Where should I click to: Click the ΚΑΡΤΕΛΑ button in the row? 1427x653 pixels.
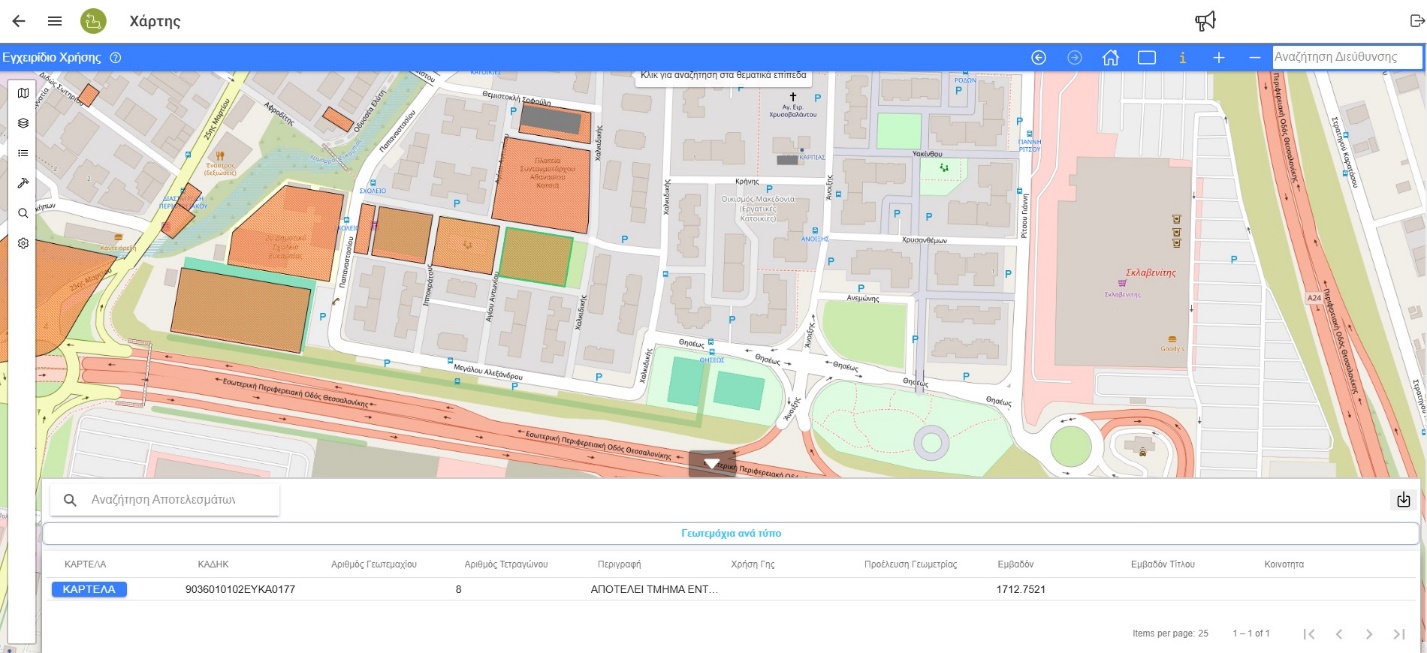click(x=89, y=589)
